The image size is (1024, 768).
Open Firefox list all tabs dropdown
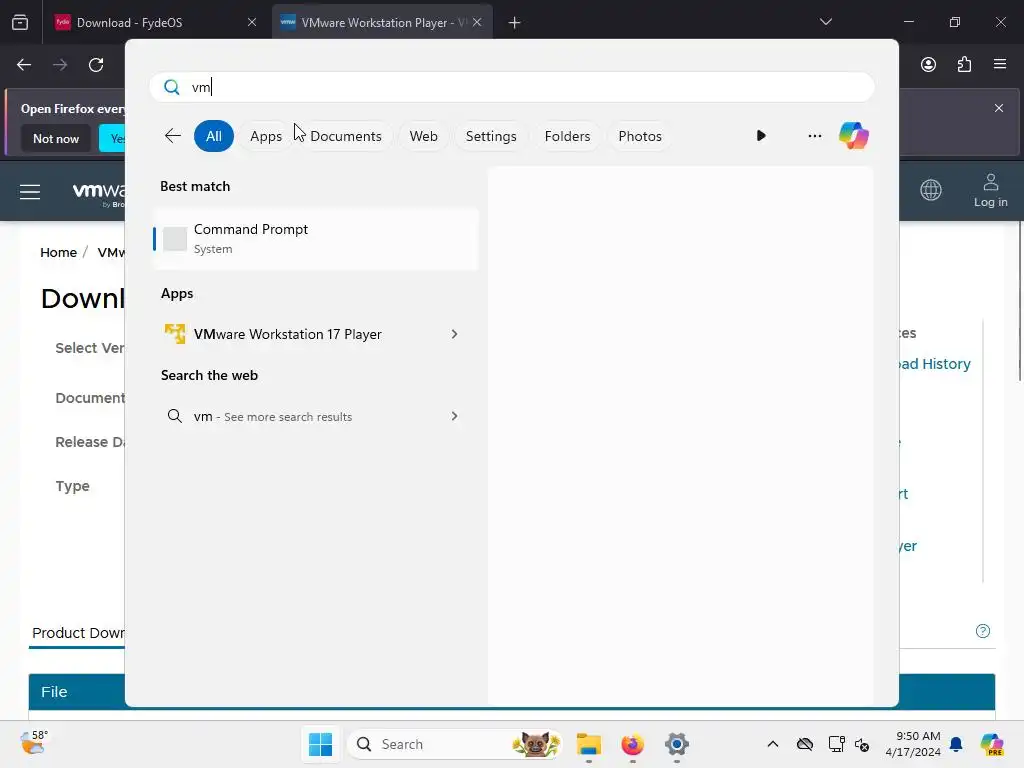click(825, 22)
